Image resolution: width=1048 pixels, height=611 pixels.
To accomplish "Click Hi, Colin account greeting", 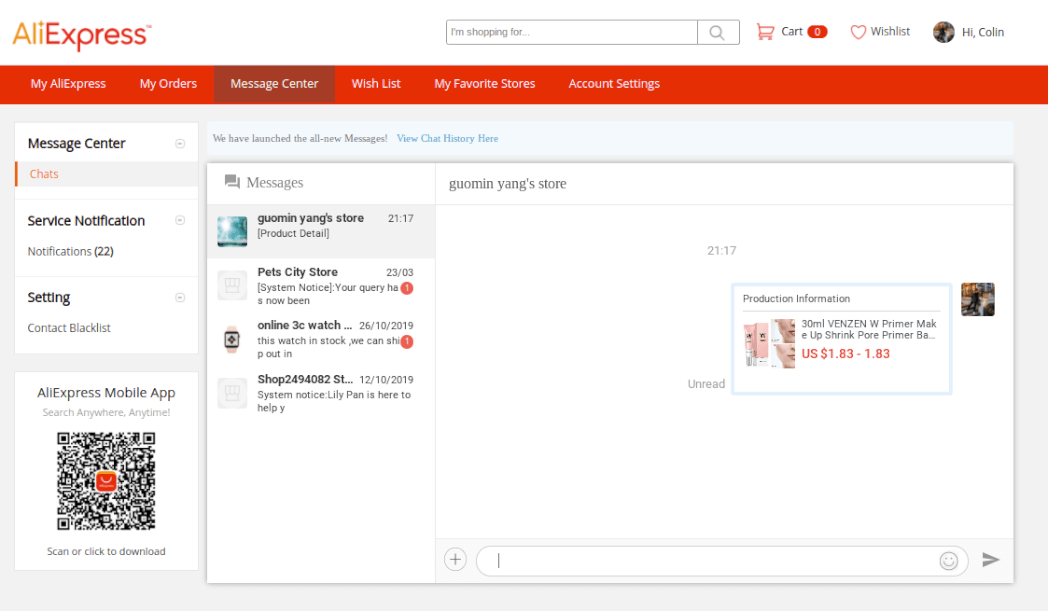I will 982,32.
